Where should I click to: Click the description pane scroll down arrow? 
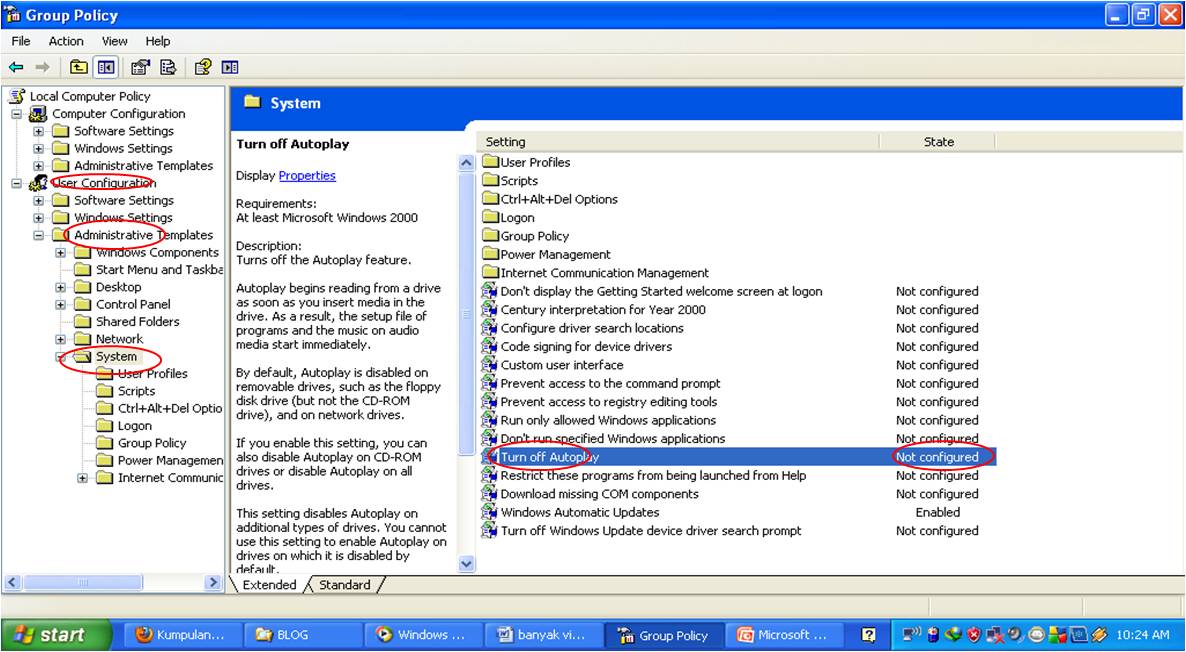pyautogui.click(x=467, y=564)
